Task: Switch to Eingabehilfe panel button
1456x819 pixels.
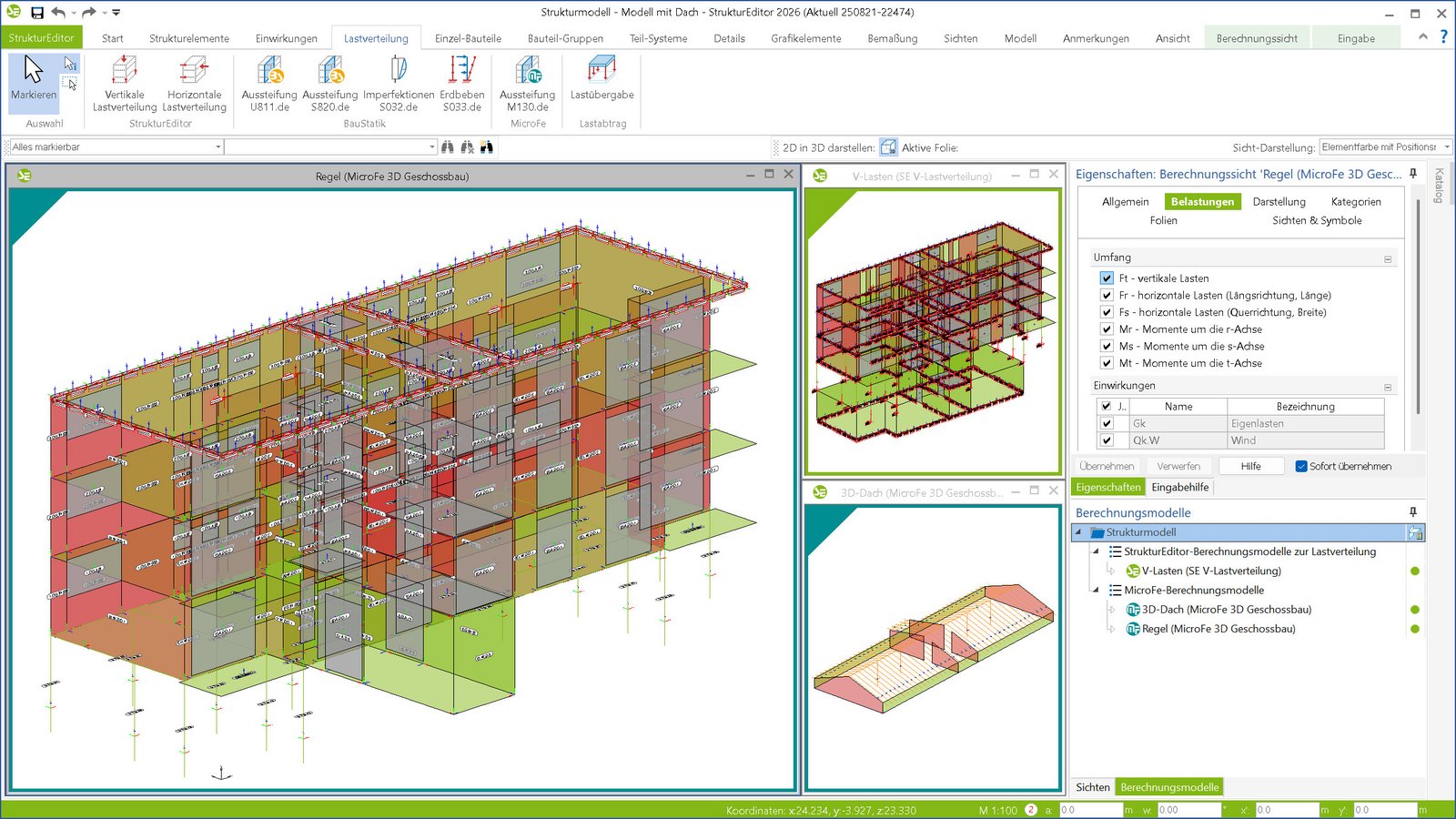Action: tap(1179, 487)
